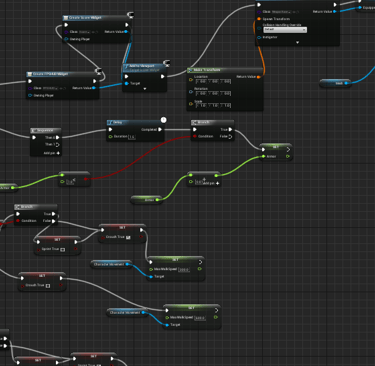Expand the Add to Viewport node's advanced arrow
This screenshot has width=375, height=366.
coord(145,89)
